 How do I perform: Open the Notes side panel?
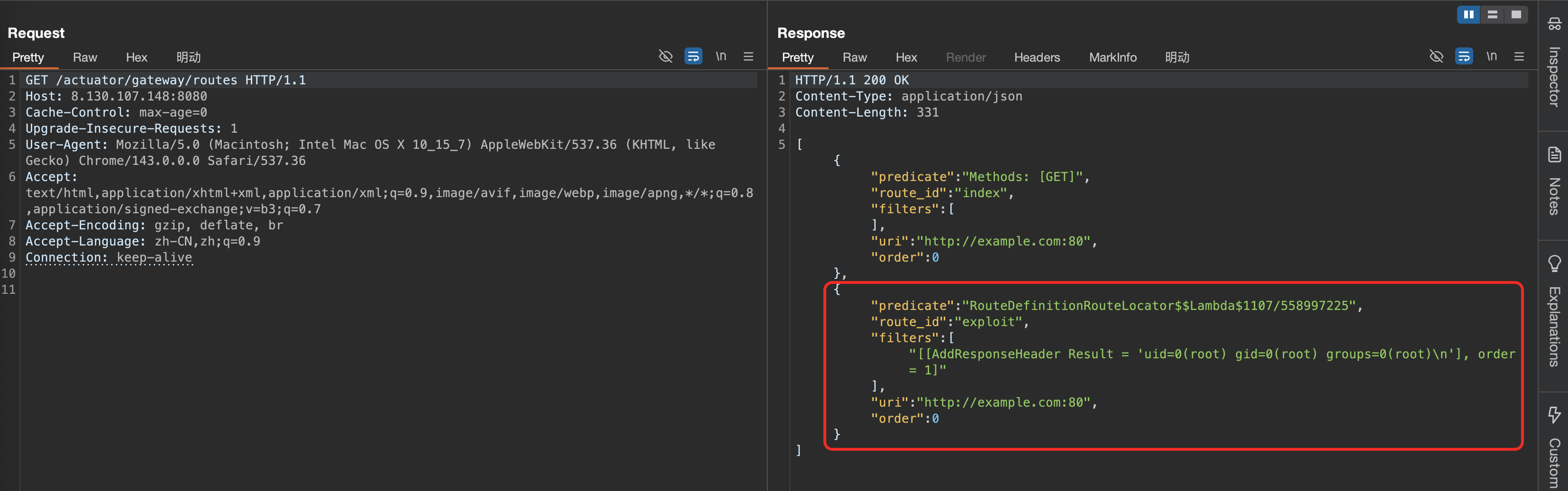(x=1554, y=182)
